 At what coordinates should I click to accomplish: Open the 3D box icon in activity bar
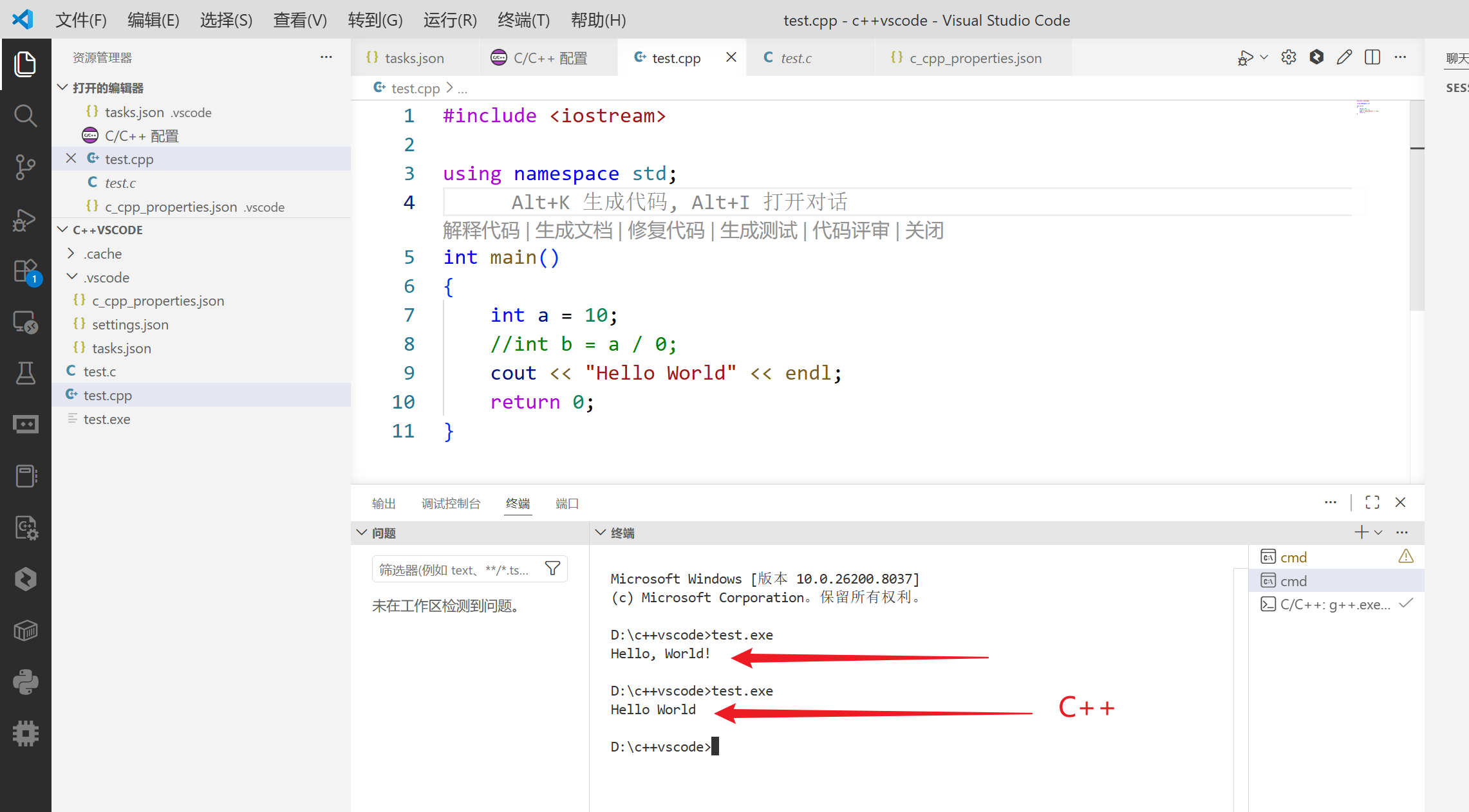click(25, 631)
